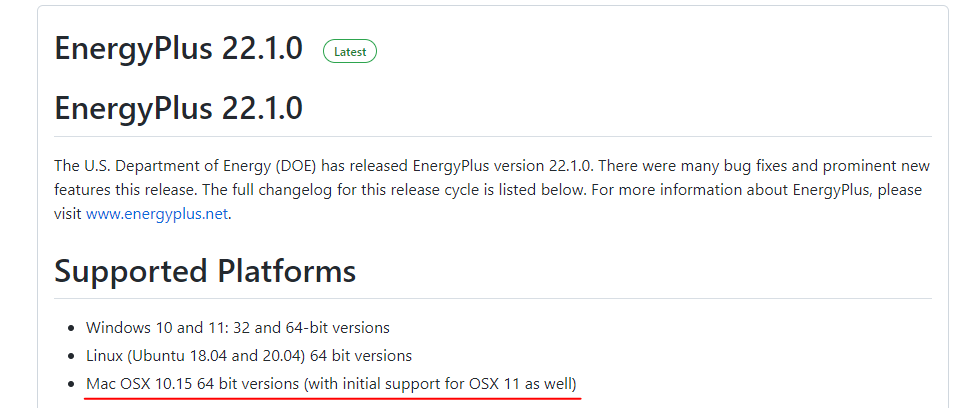Open the top EnergyPlus 22.1.0 release title
Screen dimensions: 974x408
(x=178, y=48)
